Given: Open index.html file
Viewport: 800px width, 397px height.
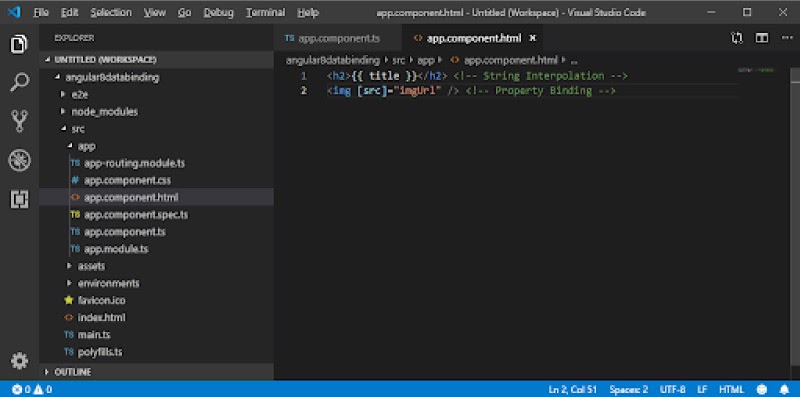Looking at the screenshot, I should [x=101, y=317].
